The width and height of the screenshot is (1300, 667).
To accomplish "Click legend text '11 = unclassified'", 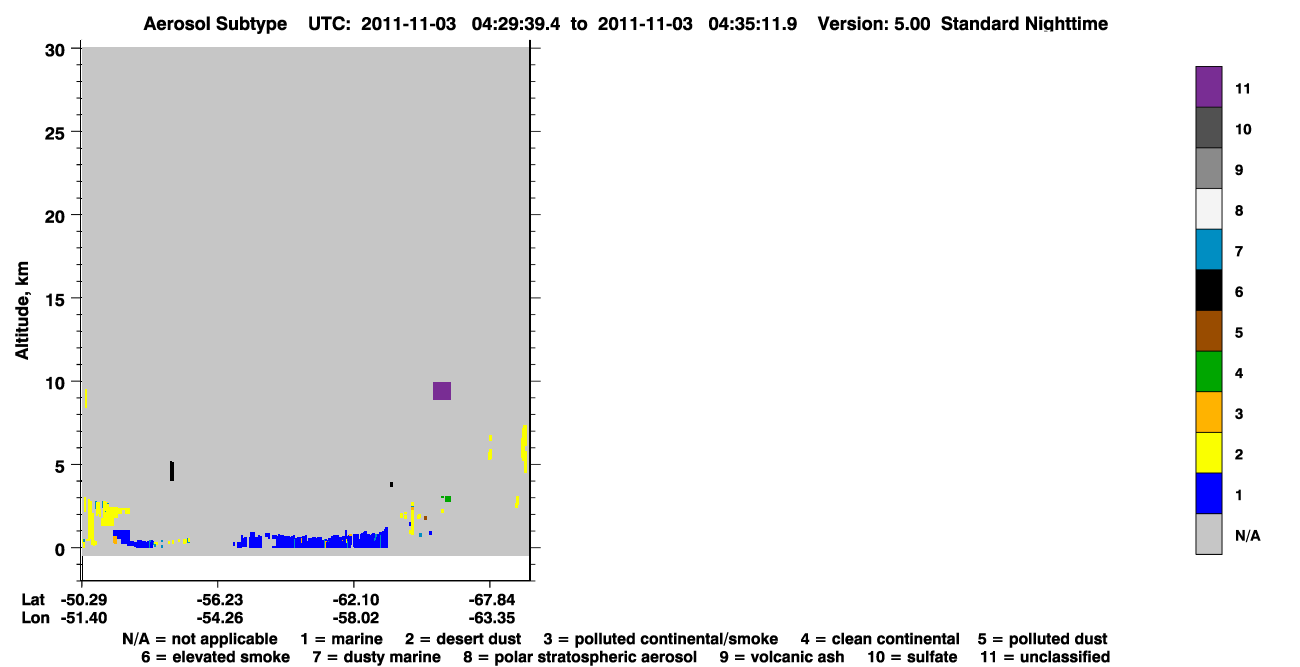I will (1044, 657).
